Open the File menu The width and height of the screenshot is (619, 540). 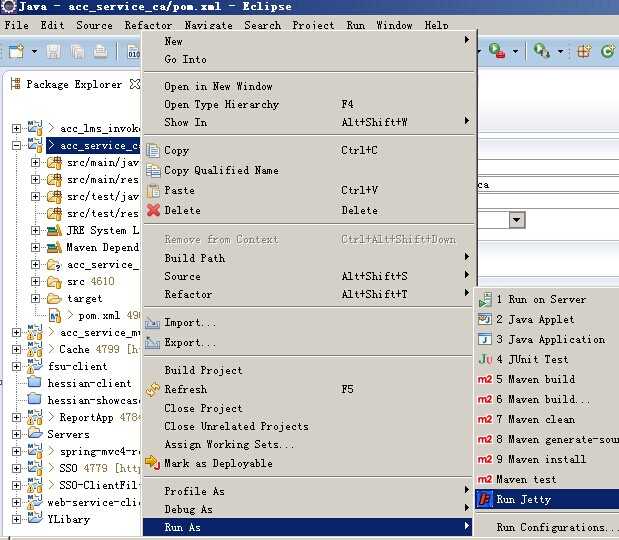point(16,25)
